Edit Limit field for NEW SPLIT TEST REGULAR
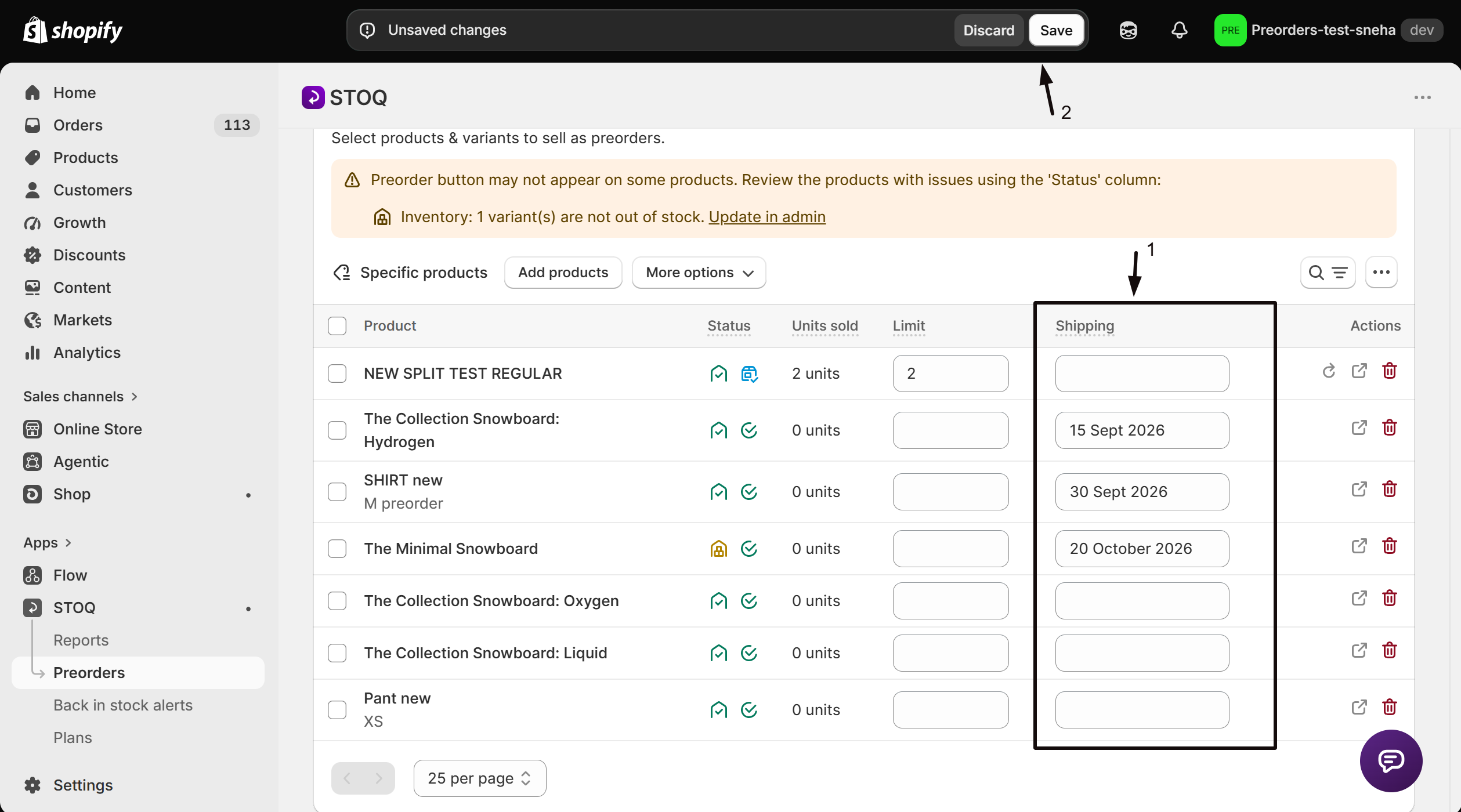 (950, 374)
